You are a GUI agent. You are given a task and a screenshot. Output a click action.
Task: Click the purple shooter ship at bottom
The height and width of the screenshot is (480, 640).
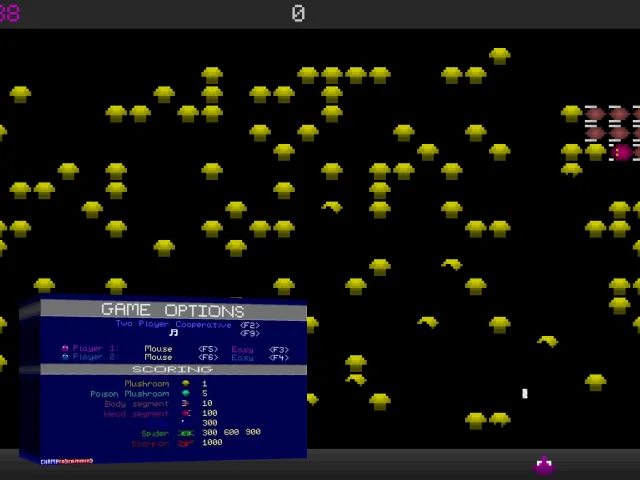click(544, 466)
